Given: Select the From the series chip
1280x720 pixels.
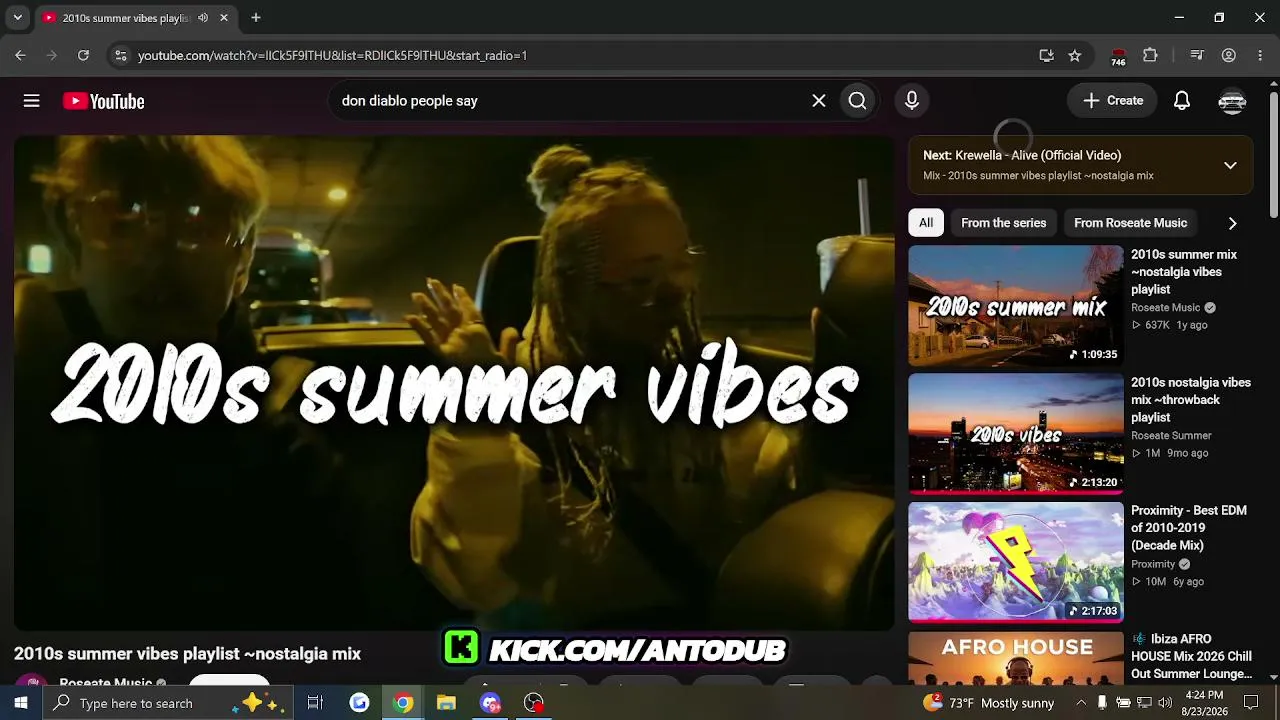Looking at the screenshot, I should coord(1003,223).
